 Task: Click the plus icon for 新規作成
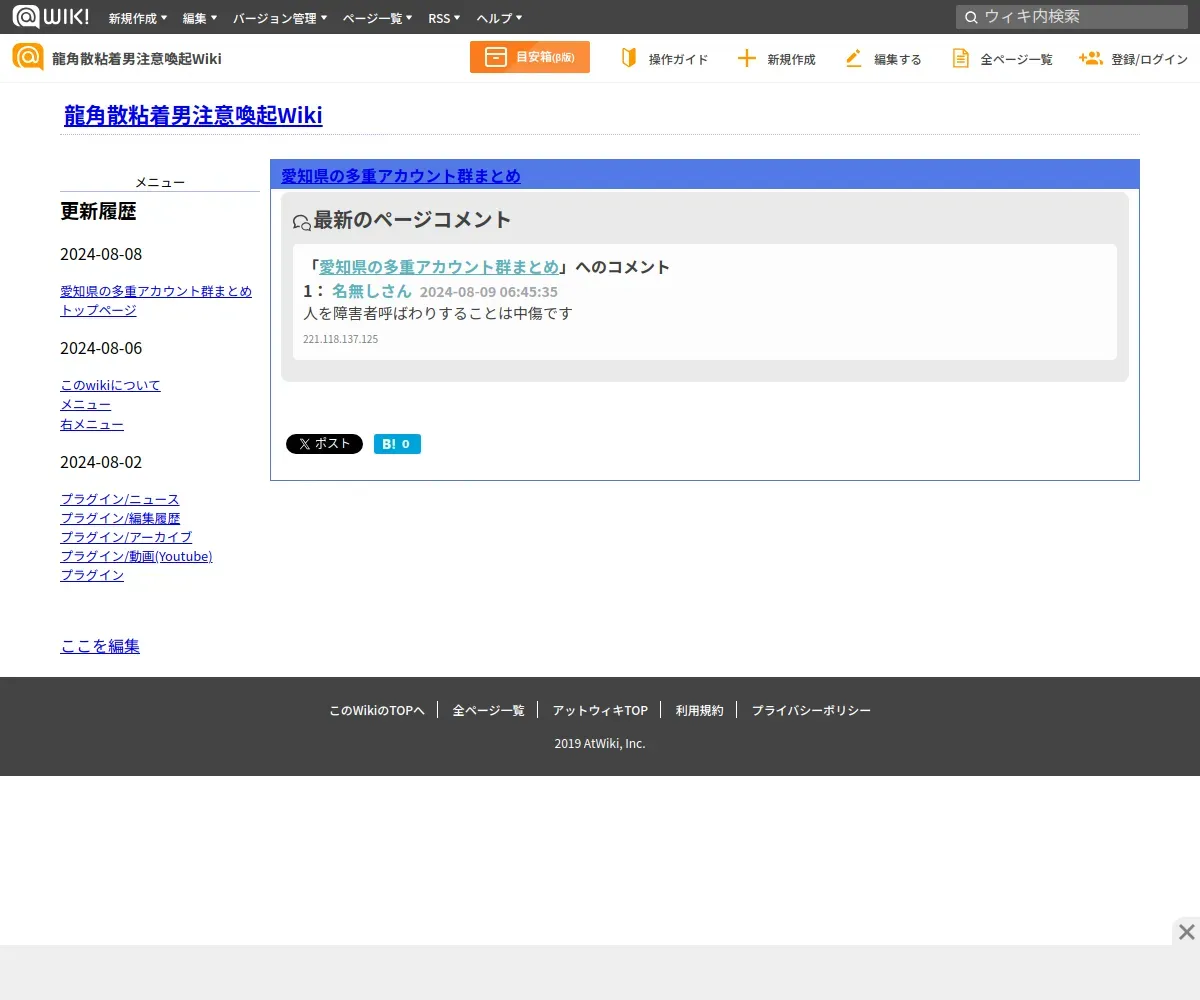pyautogui.click(x=746, y=58)
